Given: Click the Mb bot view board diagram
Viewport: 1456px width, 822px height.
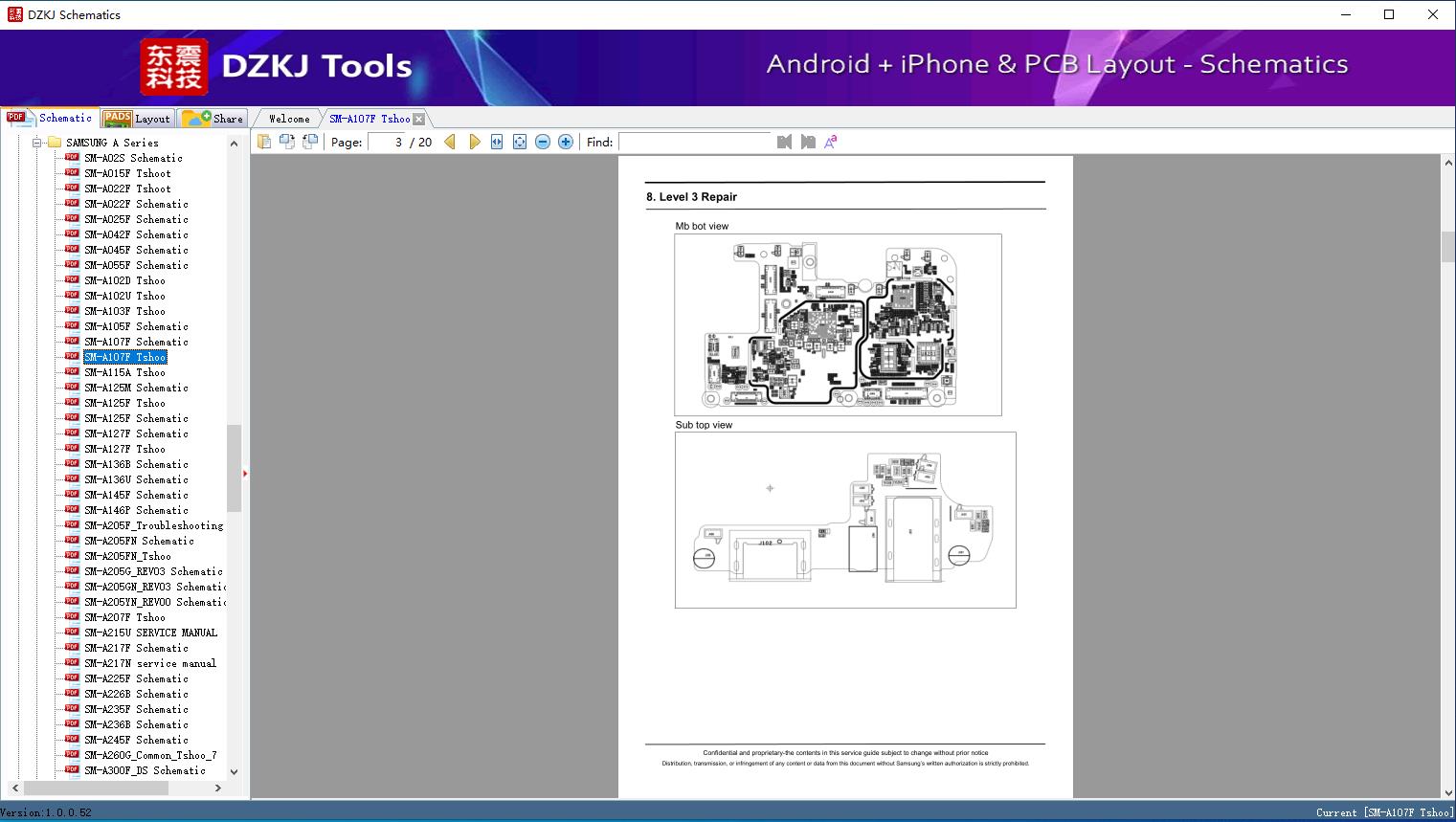Looking at the screenshot, I should pyautogui.click(x=838, y=324).
